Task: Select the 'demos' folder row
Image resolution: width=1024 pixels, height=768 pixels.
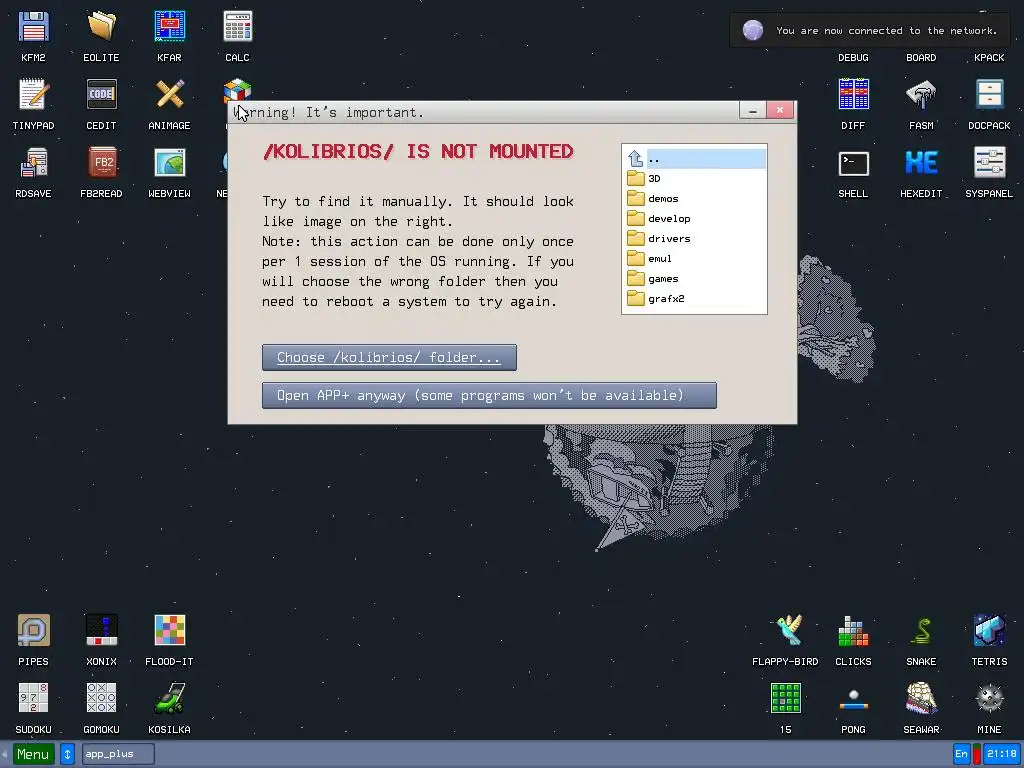Action: tap(695, 199)
